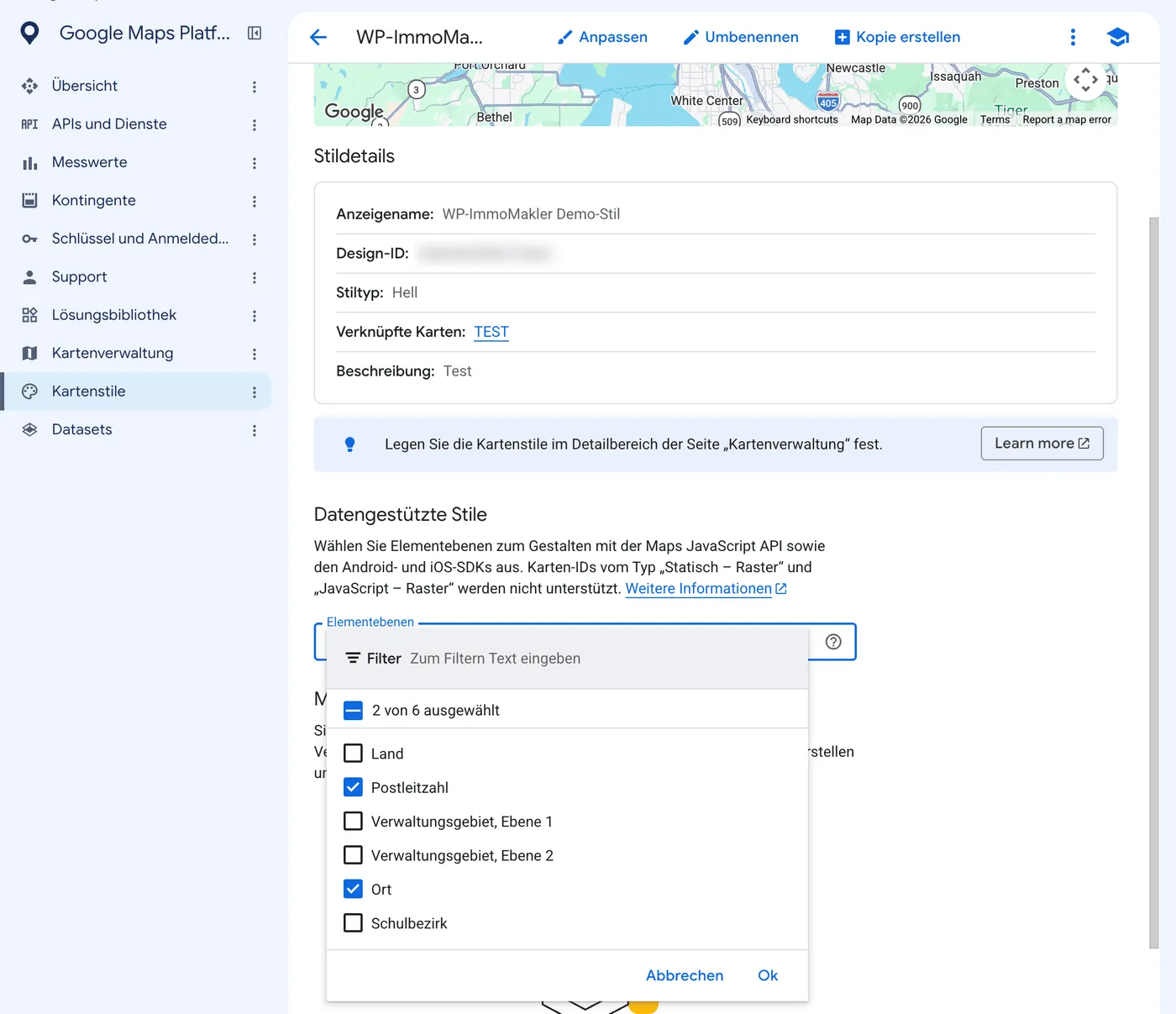Click the API icon beside APIs und Dienste
This screenshot has width=1176, height=1014.
29,124
